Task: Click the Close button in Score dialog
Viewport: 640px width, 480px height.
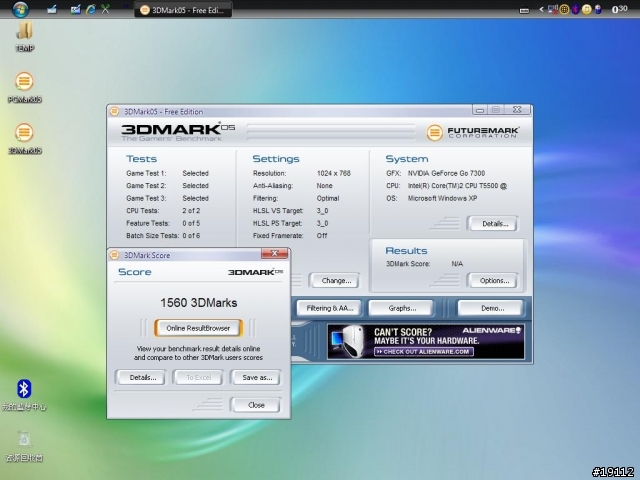Action: tap(256, 405)
